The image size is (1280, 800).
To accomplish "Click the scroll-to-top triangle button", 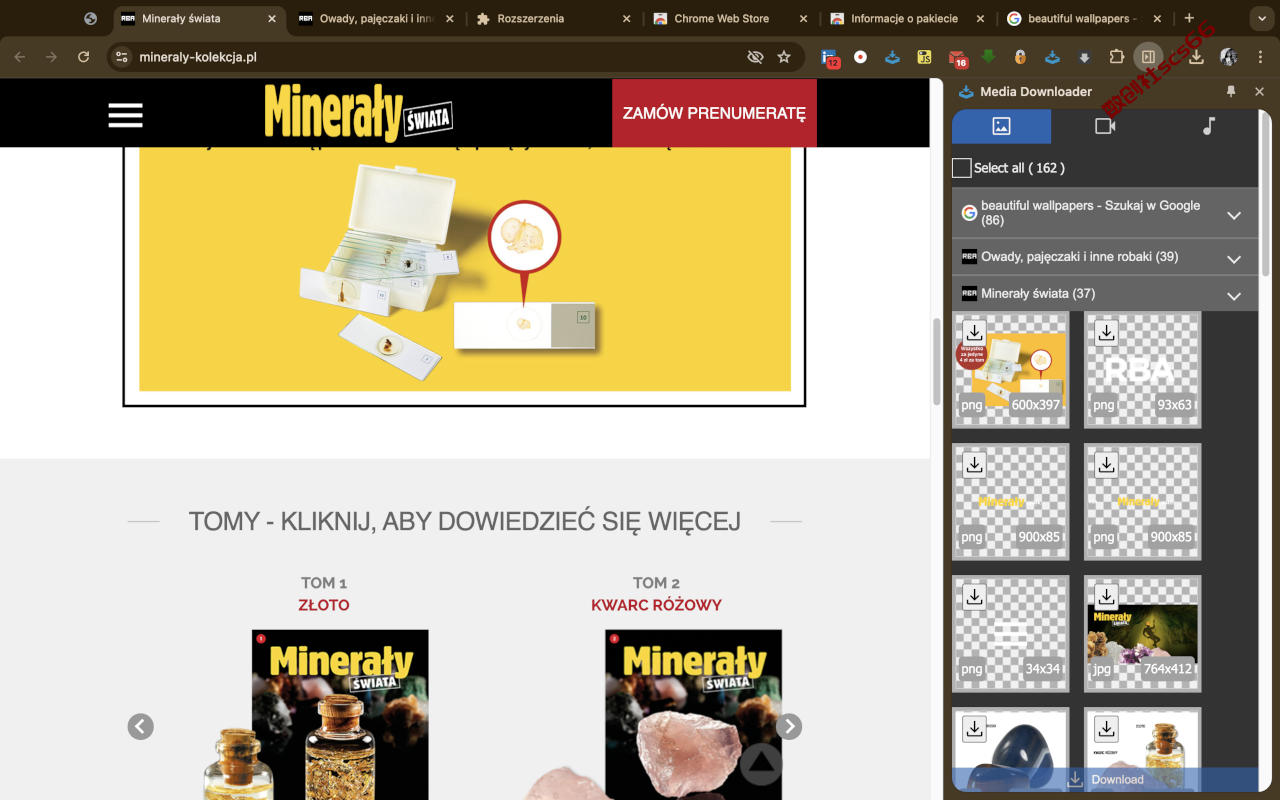I will coord(761,765).
